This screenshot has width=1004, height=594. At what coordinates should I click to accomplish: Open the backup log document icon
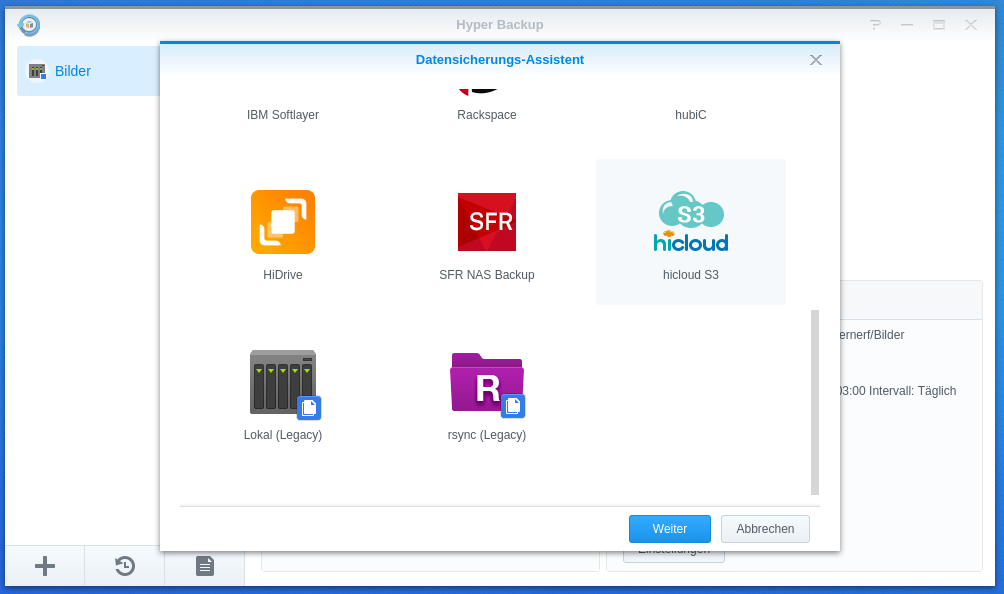pos(205,566)
